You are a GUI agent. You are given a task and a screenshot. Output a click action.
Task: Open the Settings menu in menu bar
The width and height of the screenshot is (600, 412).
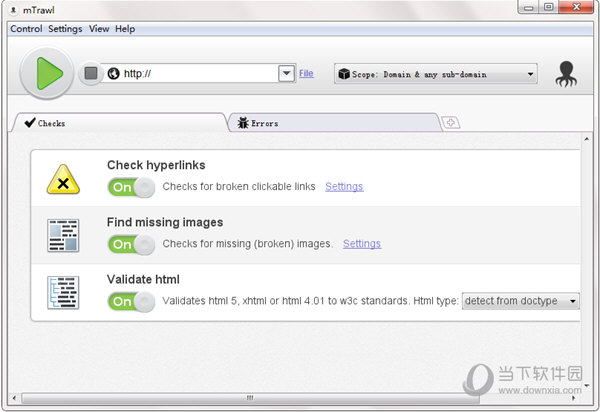pos(65,29)
